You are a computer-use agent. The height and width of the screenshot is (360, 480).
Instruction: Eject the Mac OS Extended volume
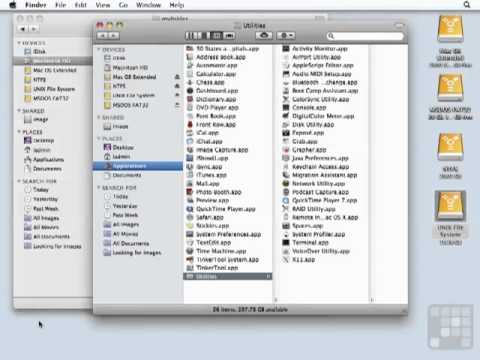177,77
